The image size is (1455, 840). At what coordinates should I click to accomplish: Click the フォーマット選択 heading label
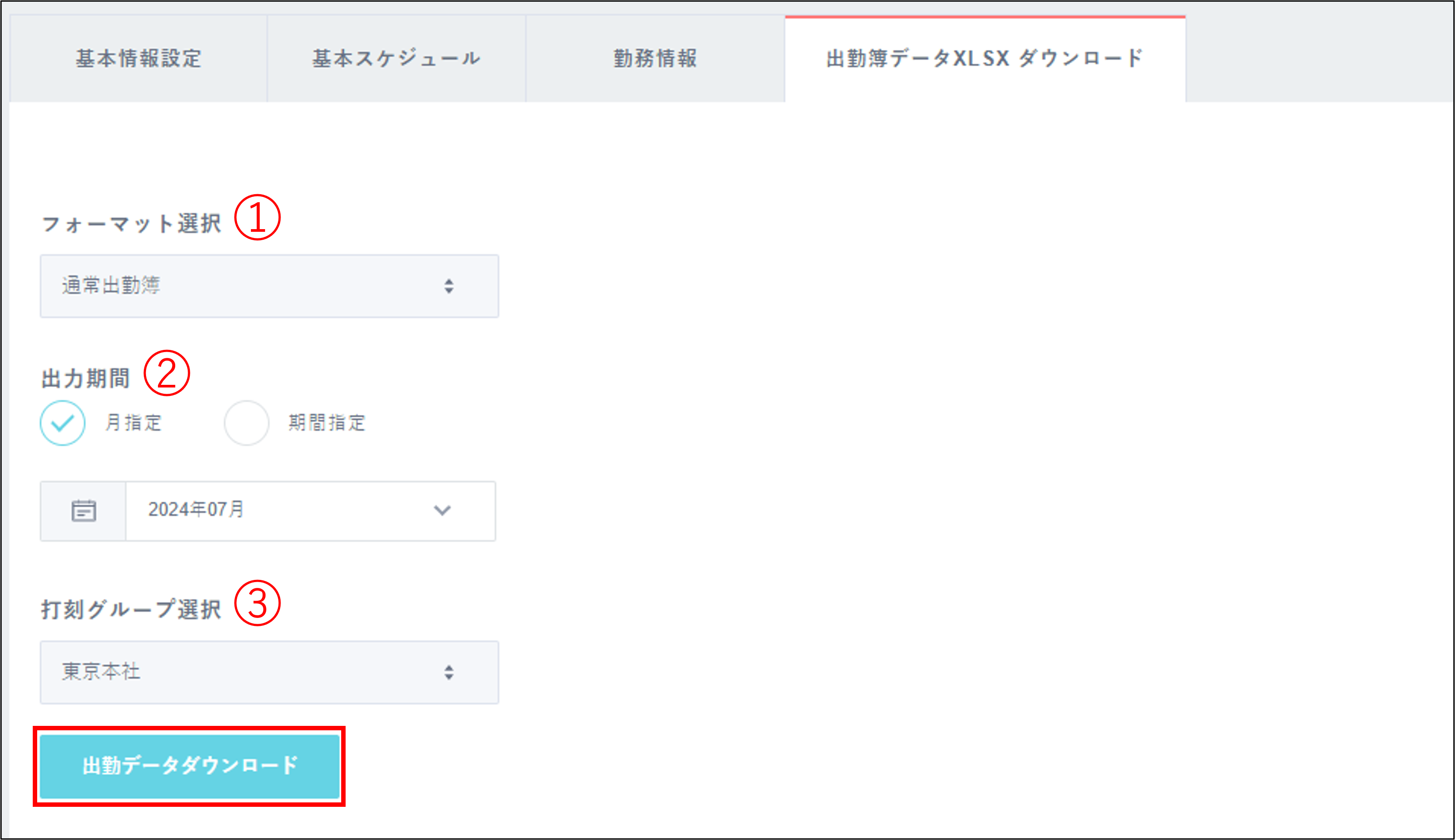pos(131,224)
